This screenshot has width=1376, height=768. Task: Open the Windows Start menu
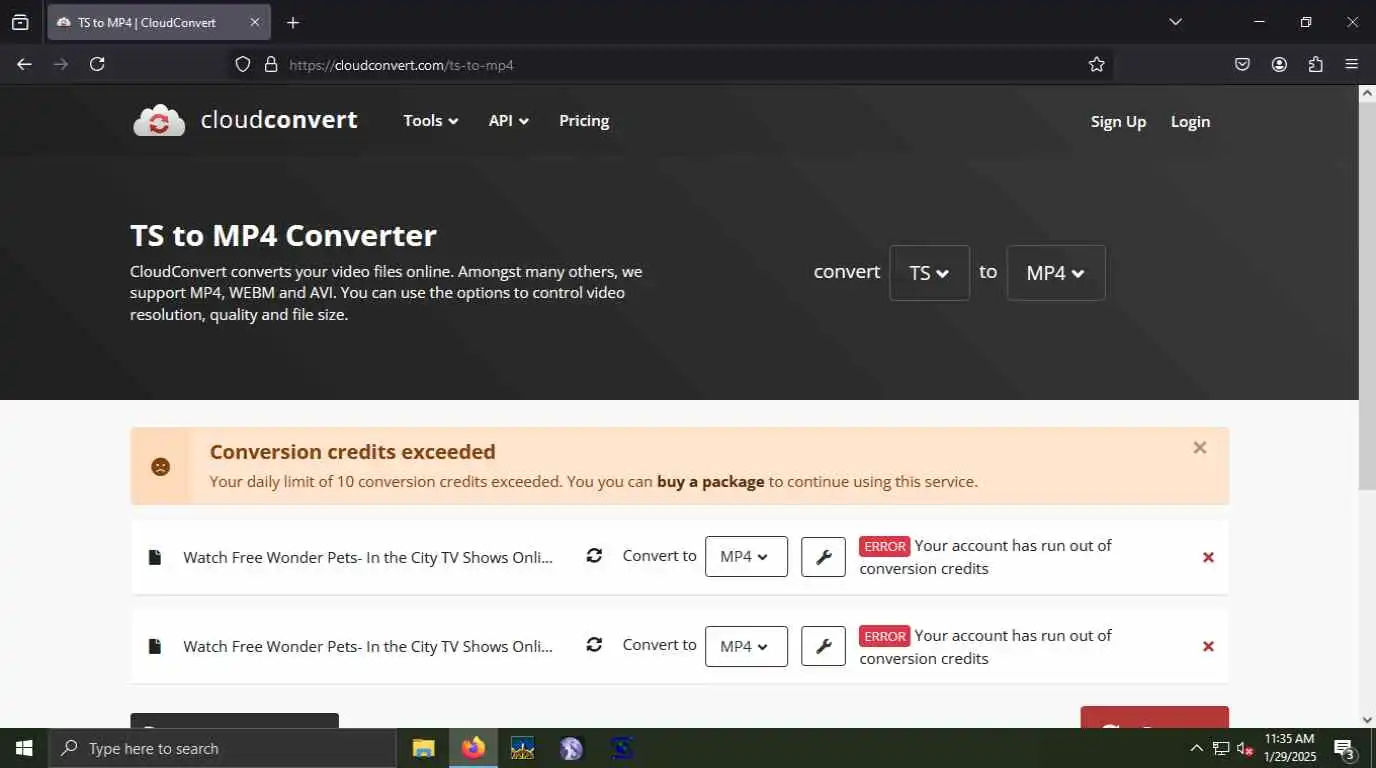(x=24, y=748)
